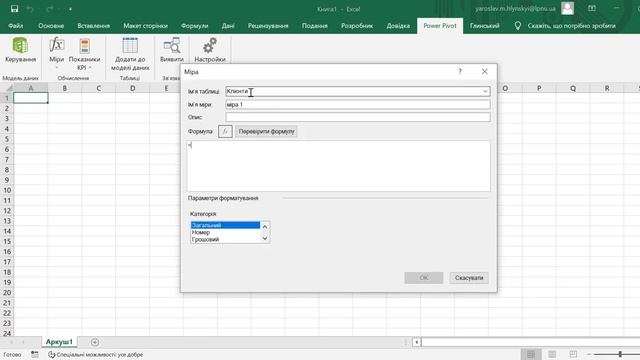Click the zoom slider handle
The width and height of the screenshot is (640, 360).
620,354
